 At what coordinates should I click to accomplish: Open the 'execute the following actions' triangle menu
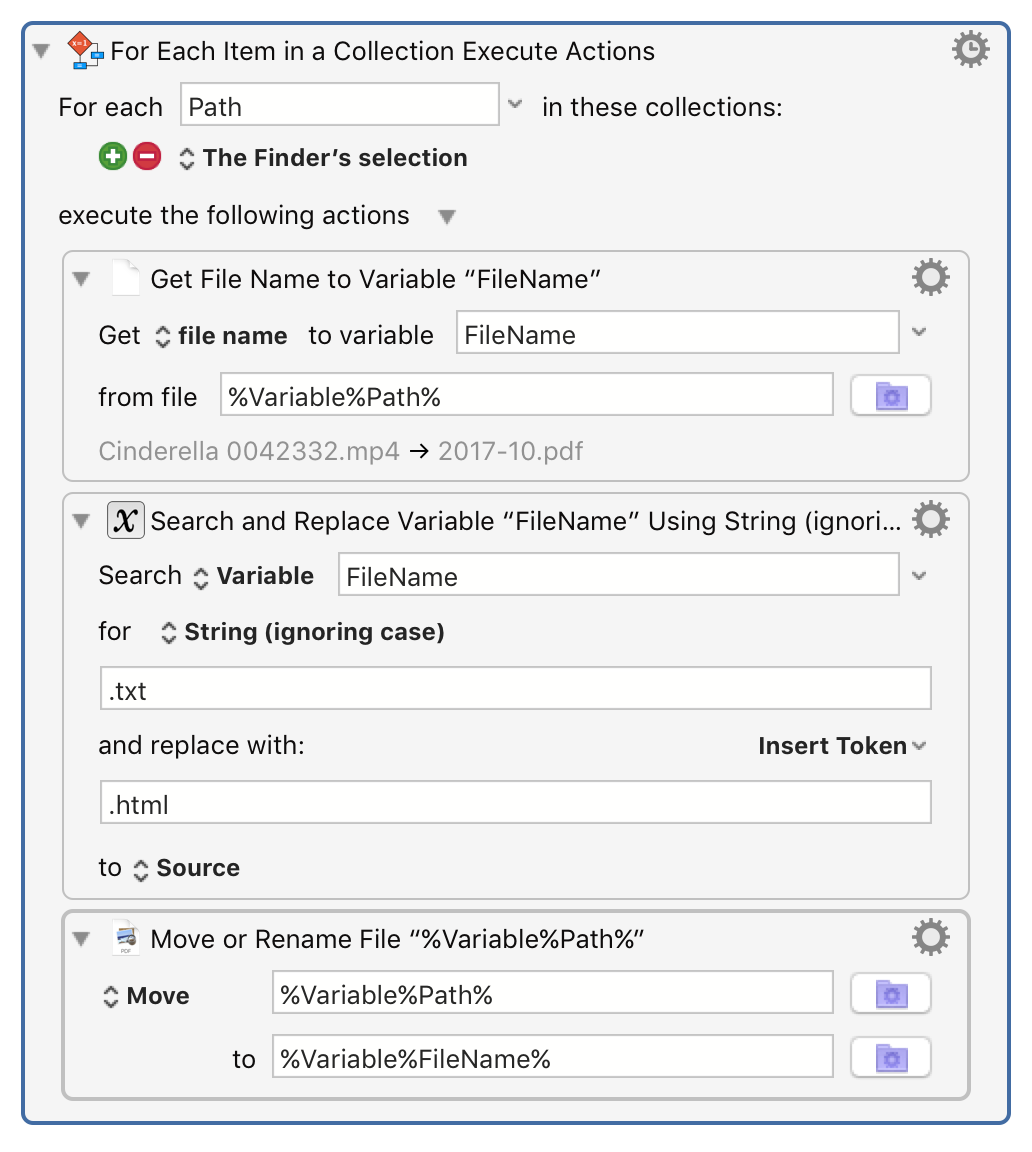coord(447,217)
